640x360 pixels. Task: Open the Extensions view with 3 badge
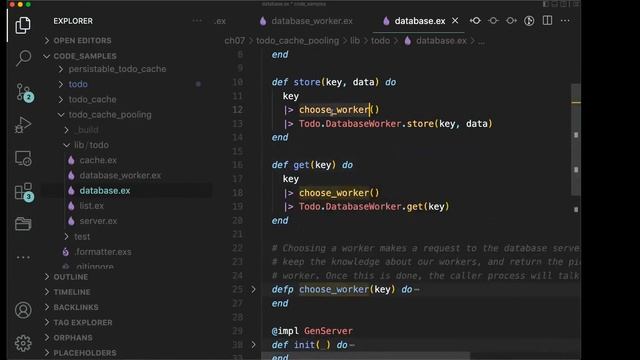point(24,192)
